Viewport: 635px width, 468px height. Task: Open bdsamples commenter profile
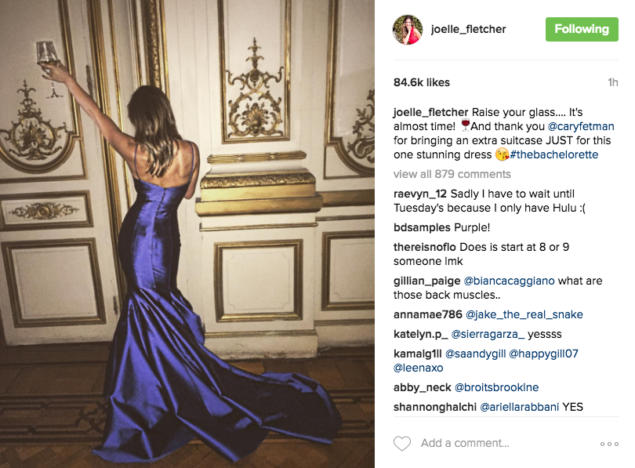(422, 228)
